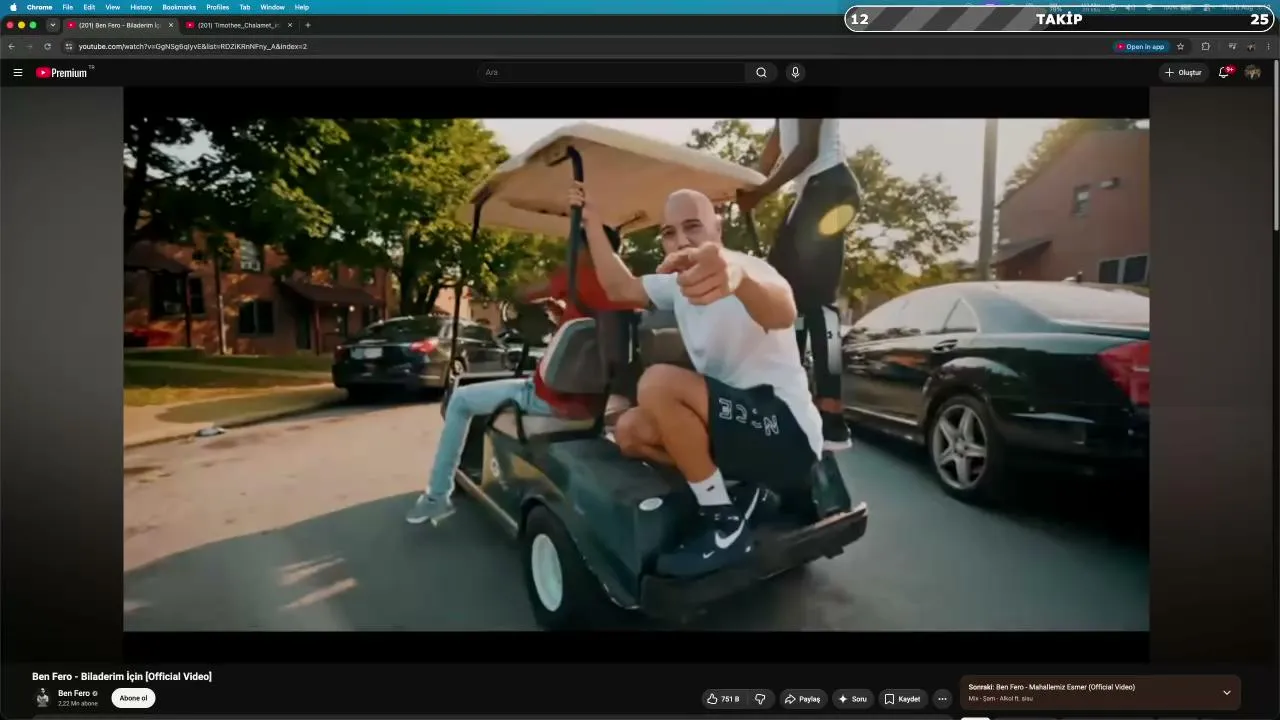This screenshot has height=720, width=1280.
Task: Like the video (751 B)
Action: [x=723, y=699]
